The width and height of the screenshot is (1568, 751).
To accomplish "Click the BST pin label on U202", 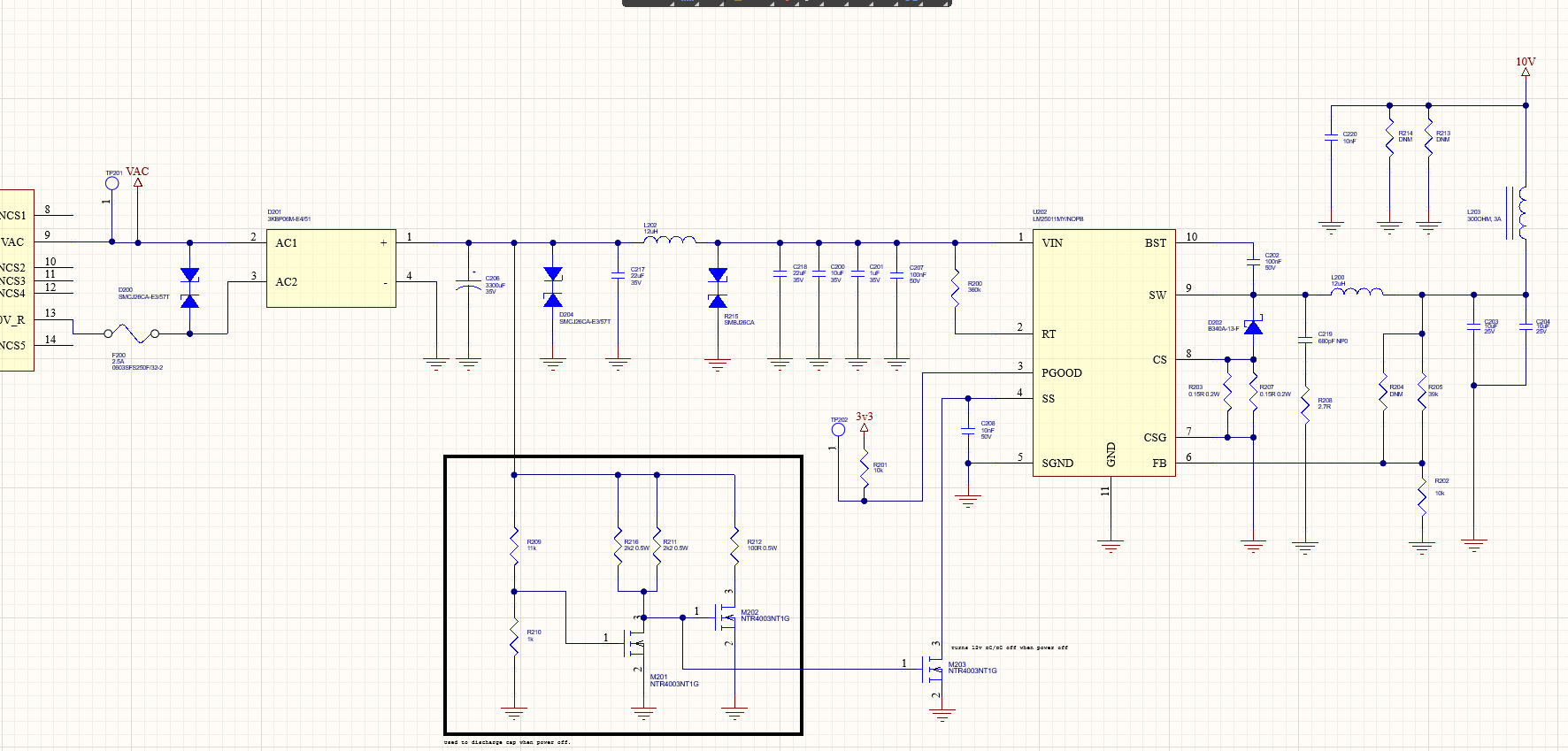I will pyautogui.click(x=1156, y=243).
